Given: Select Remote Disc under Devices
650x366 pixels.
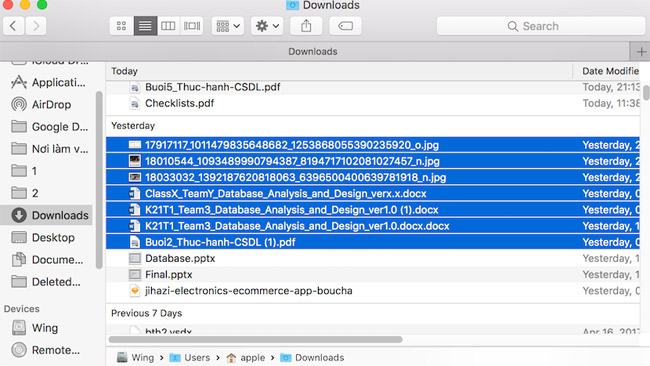Looking at the screenshot, I should click(x=56, y=350).
